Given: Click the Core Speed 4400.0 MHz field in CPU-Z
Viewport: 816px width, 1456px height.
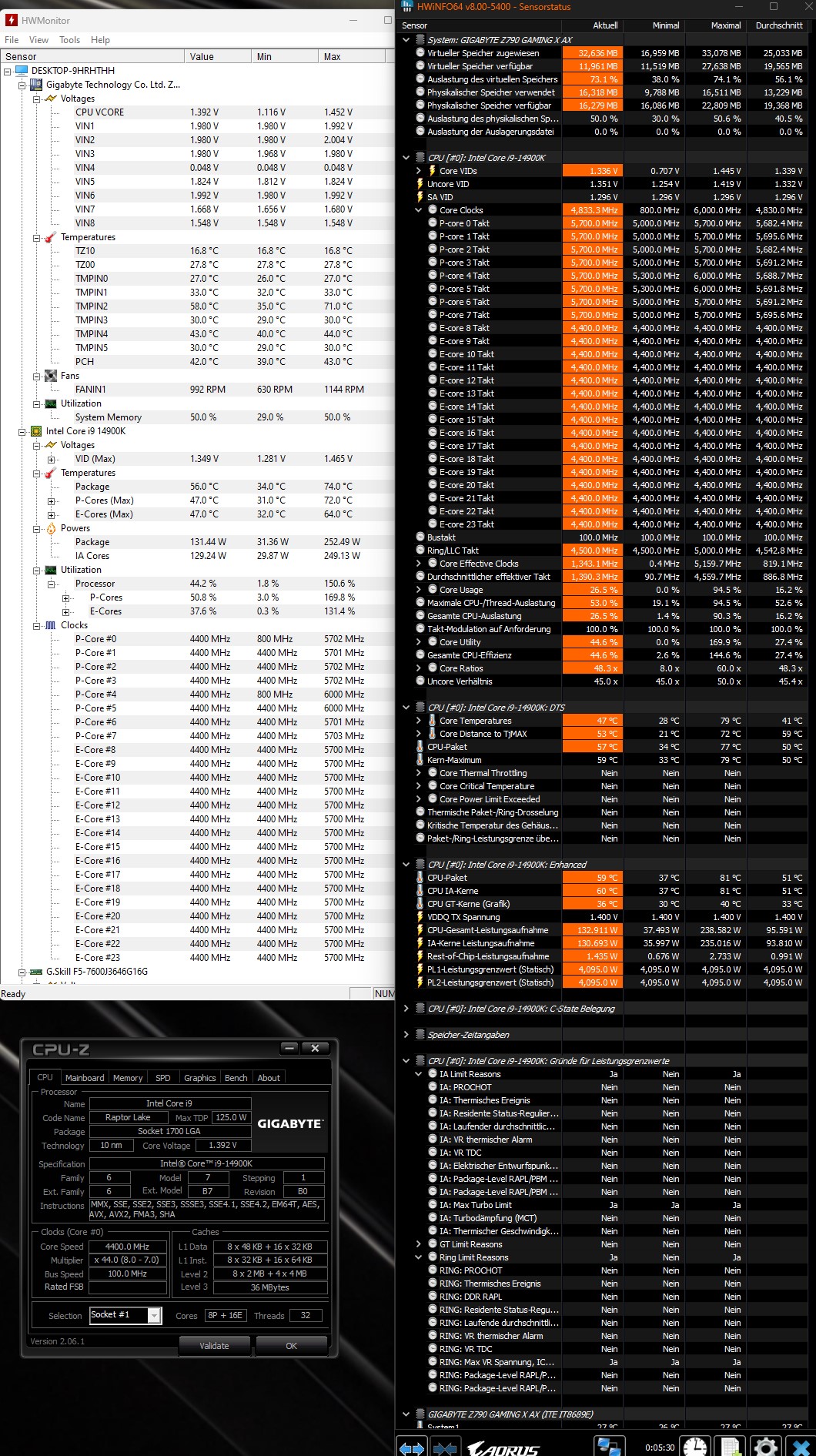Looking at the screenshot, I should pos(128,1247).
